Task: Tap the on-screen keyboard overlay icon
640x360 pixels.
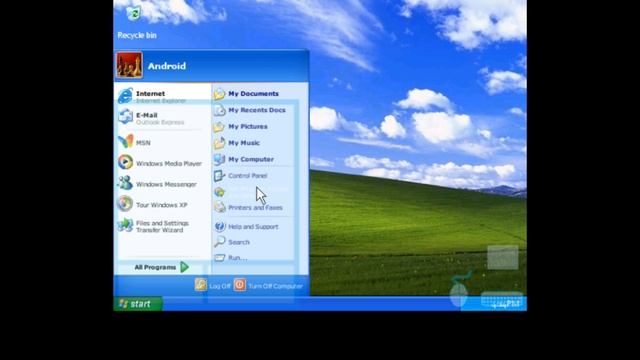Action: (x=502, y=301)
